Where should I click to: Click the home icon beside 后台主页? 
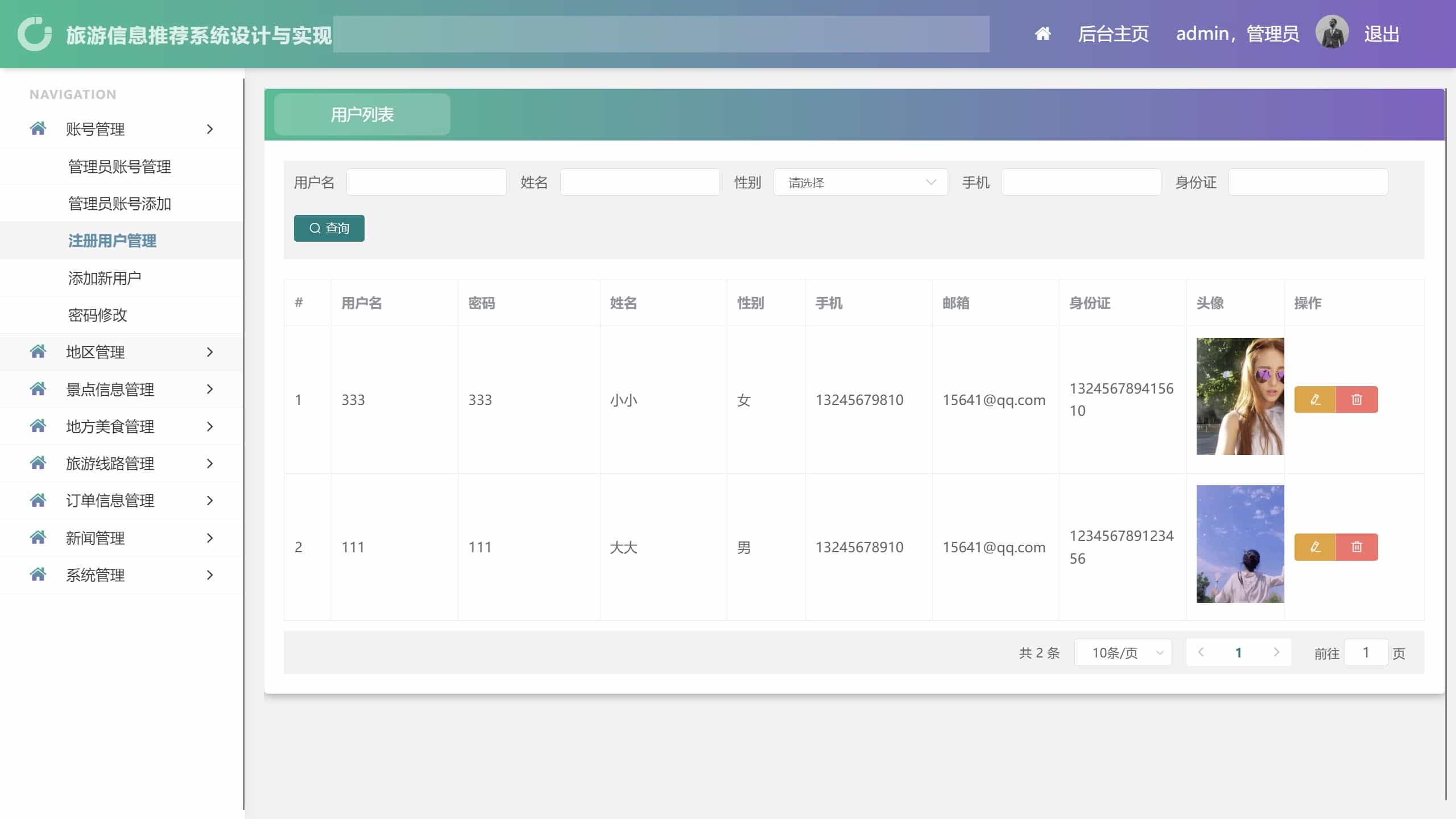pyautogui.click(x=1043, y=34)
